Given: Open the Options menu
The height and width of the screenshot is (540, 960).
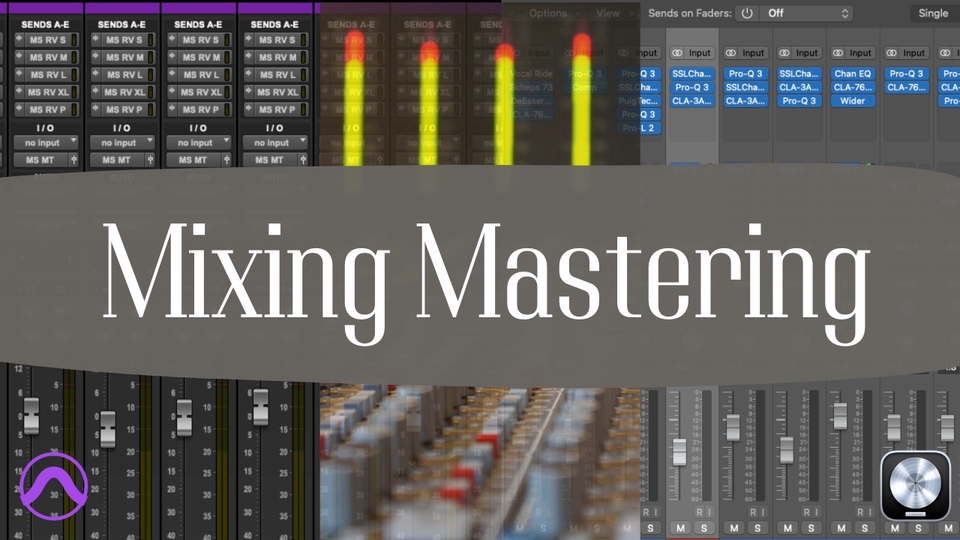Looking at the screenshot, I should pos(548,14).
